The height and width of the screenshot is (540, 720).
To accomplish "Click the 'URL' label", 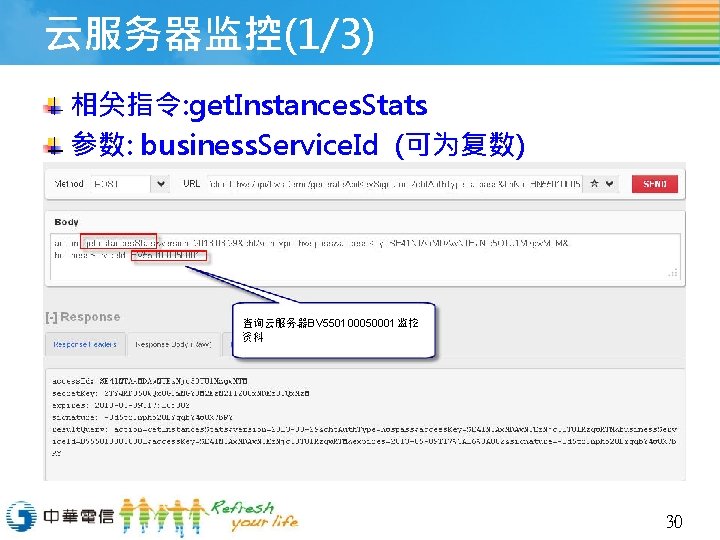I will [x=191, y=184].
